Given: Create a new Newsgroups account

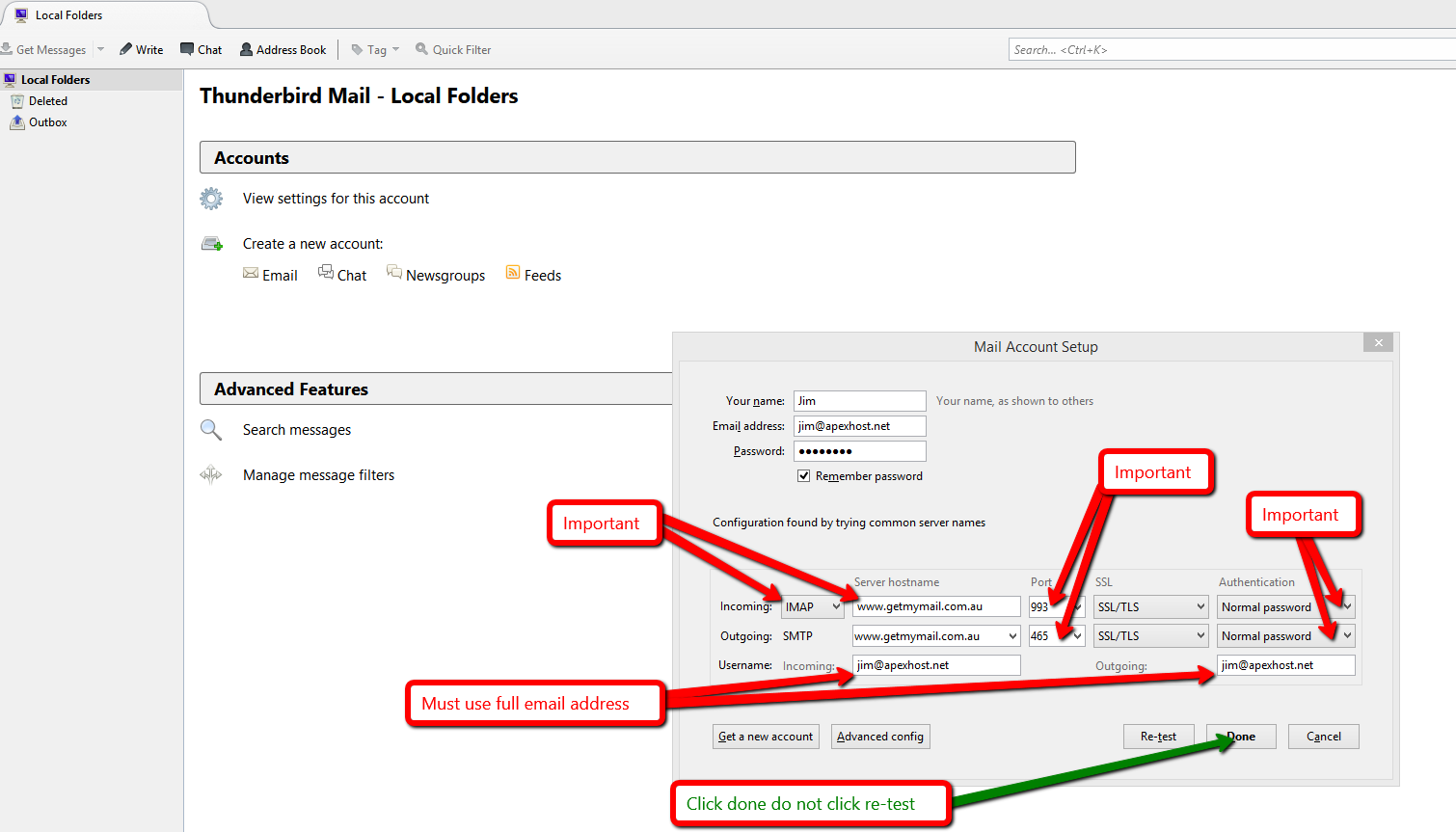Looking at the screenshot, I should 436,275.
